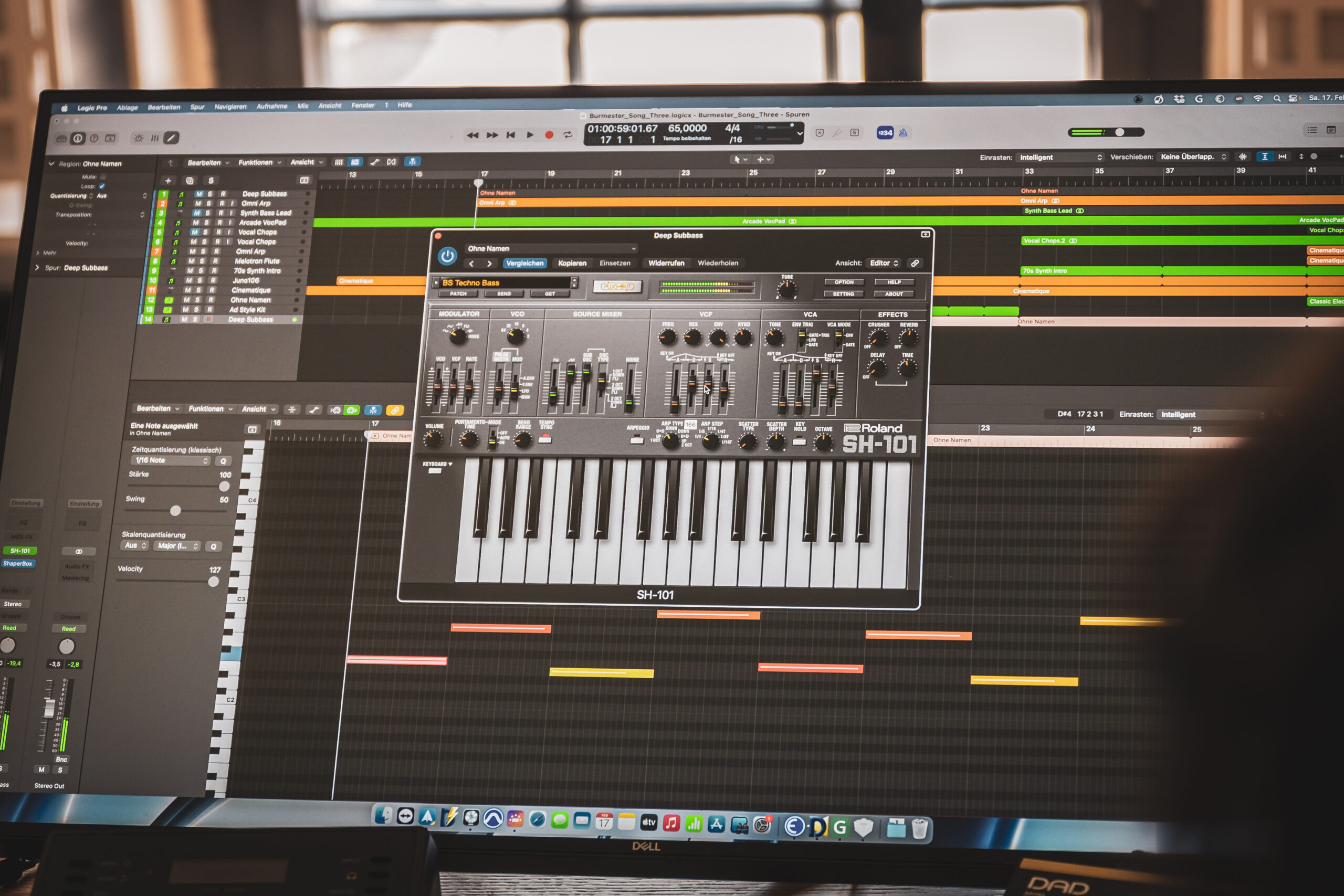Open the Fenster menu

[x=362, y=106]
